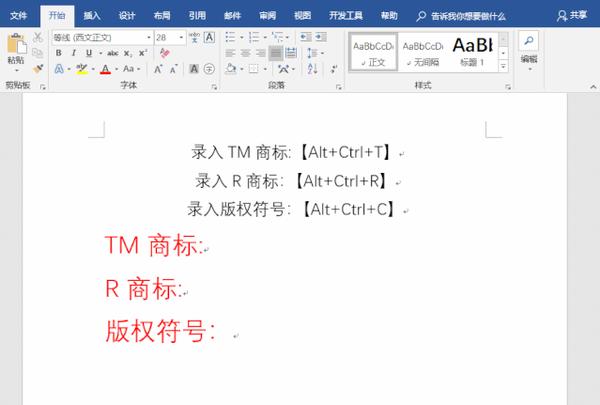
Task: Open the Font dialog launcher
Action: coord(214,87)
